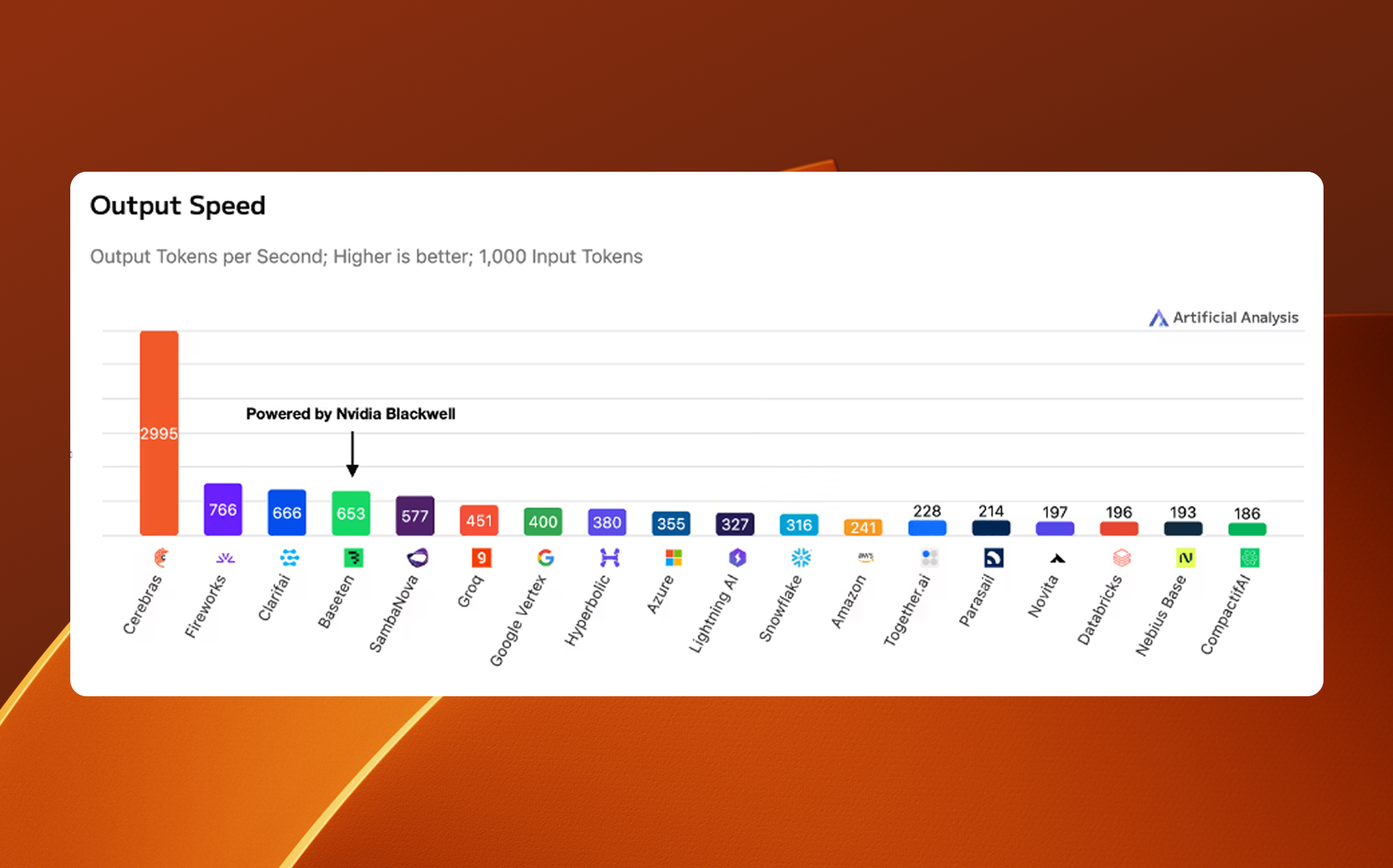
Task: Click the CompactifAI logo icon
Action: (x=1249, y=557)
